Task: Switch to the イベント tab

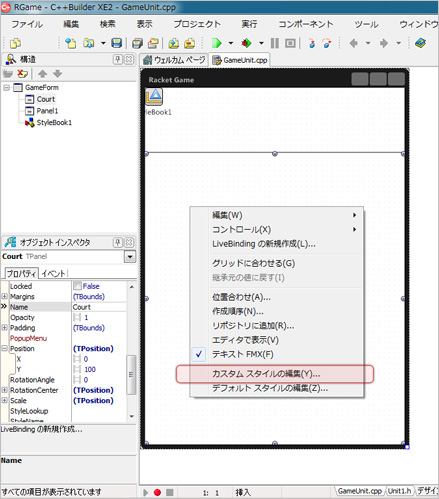Action: click(53, 274)
